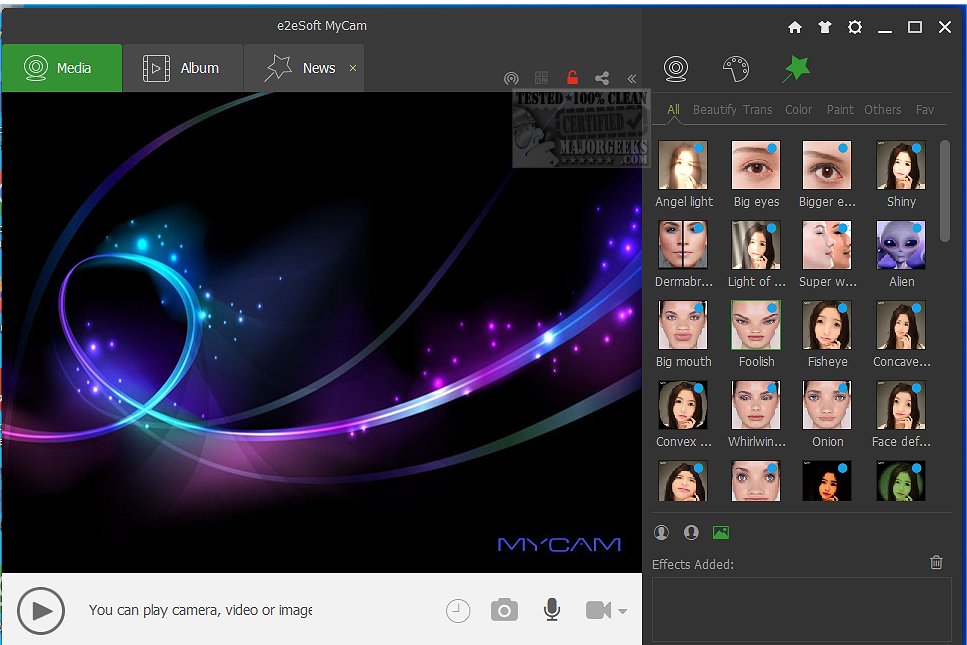Image resolution: width=967 pixels, height=645 pixels.
Task: Click the effects list scrollbar
Action: [x=945, y=191]
